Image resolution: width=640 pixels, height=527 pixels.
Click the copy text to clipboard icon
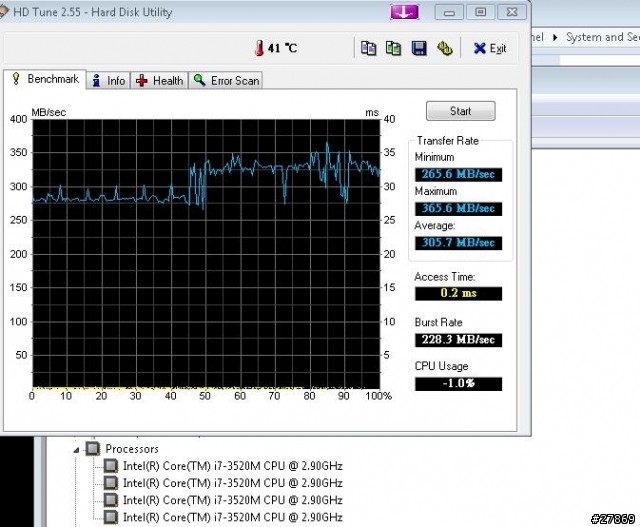coord(368,48)
